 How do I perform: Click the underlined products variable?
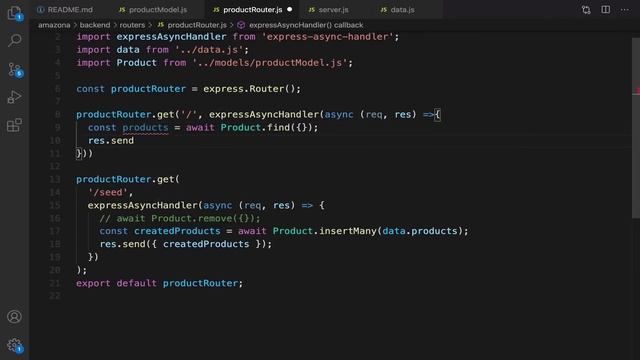[x=145, y=127]
